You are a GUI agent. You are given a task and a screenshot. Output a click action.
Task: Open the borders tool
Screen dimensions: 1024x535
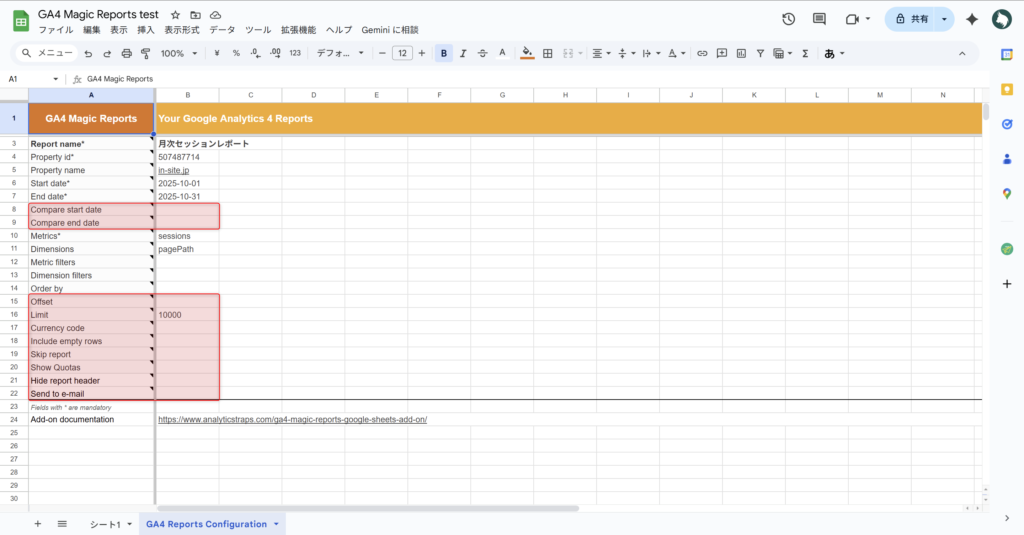547,53
